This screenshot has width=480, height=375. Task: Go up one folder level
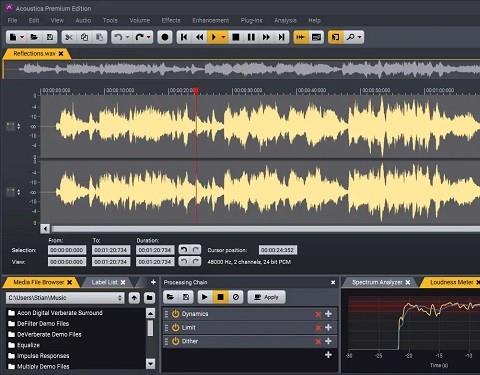click(134, 298)
